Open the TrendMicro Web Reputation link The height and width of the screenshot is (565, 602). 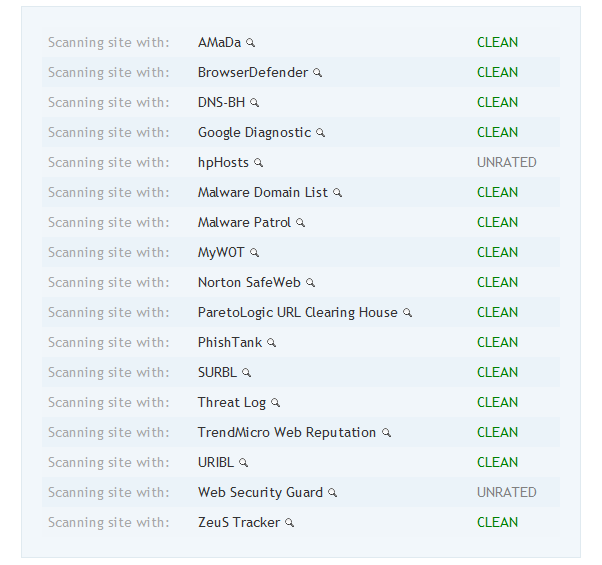[287, 433]
